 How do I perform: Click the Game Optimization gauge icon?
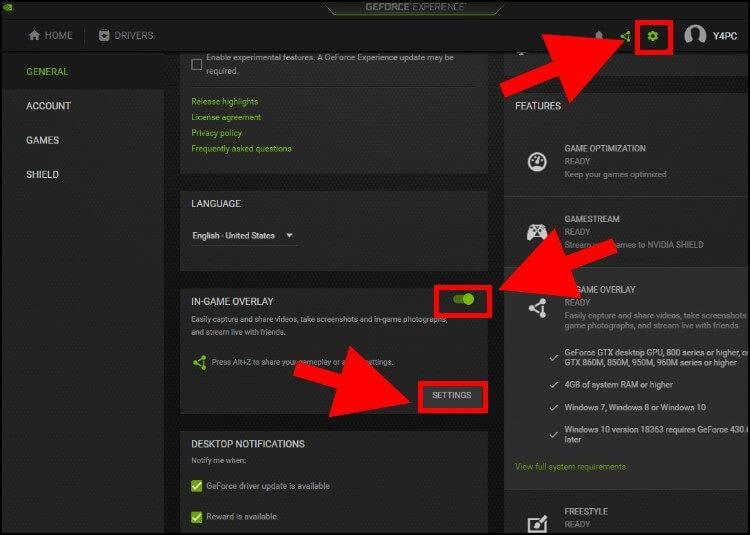tap(537, 162)
